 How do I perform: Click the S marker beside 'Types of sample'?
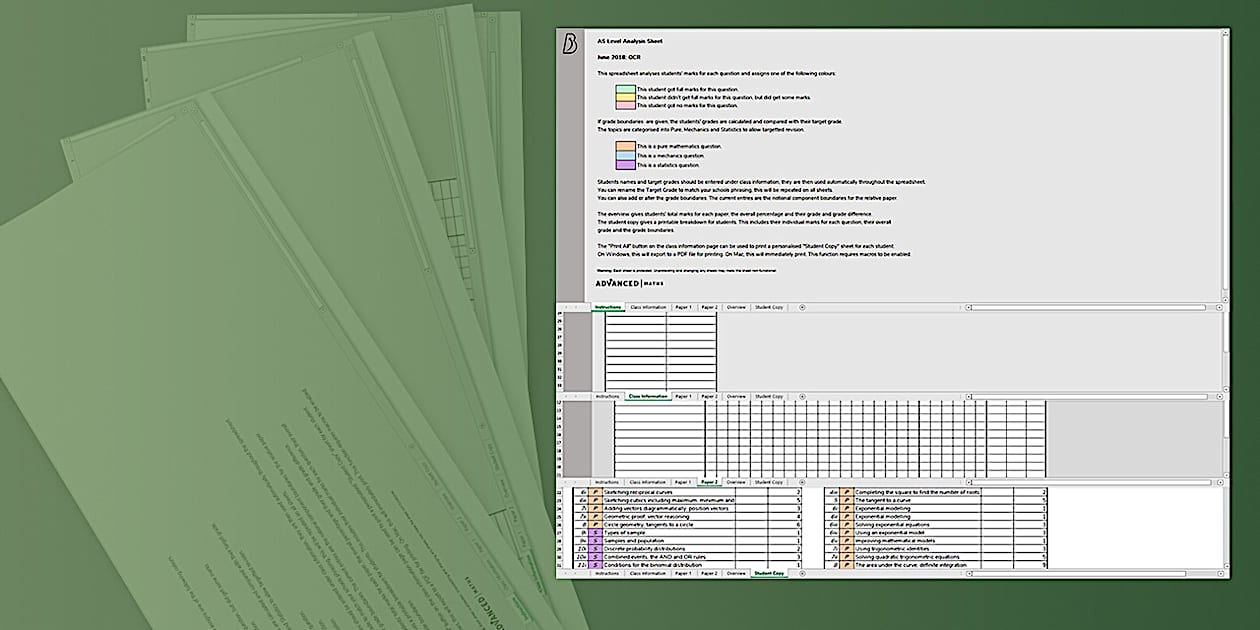click(x=596, y=533)
